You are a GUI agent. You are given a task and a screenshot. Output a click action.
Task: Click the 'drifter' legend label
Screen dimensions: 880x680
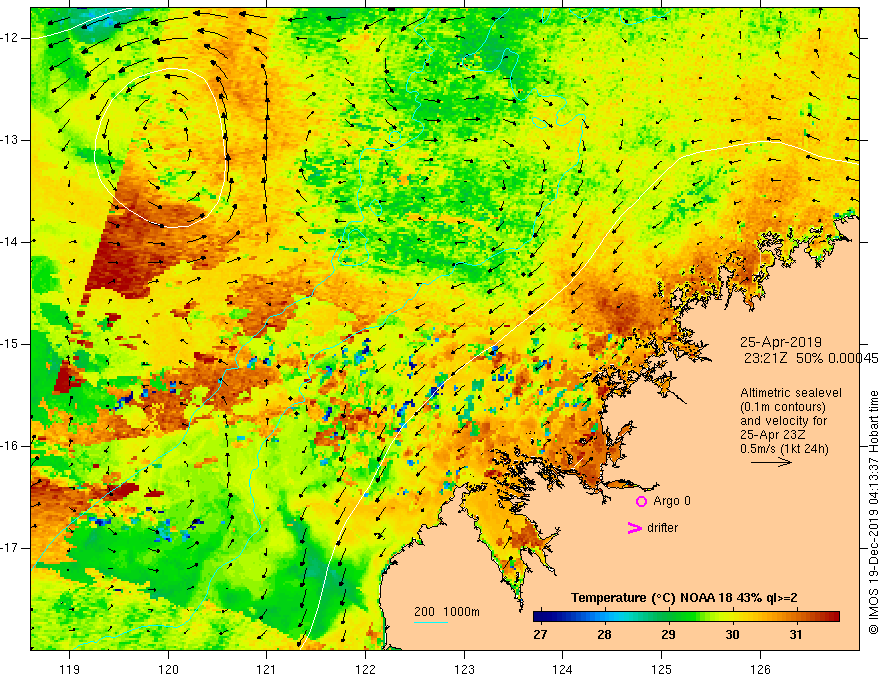coord(662,528)
